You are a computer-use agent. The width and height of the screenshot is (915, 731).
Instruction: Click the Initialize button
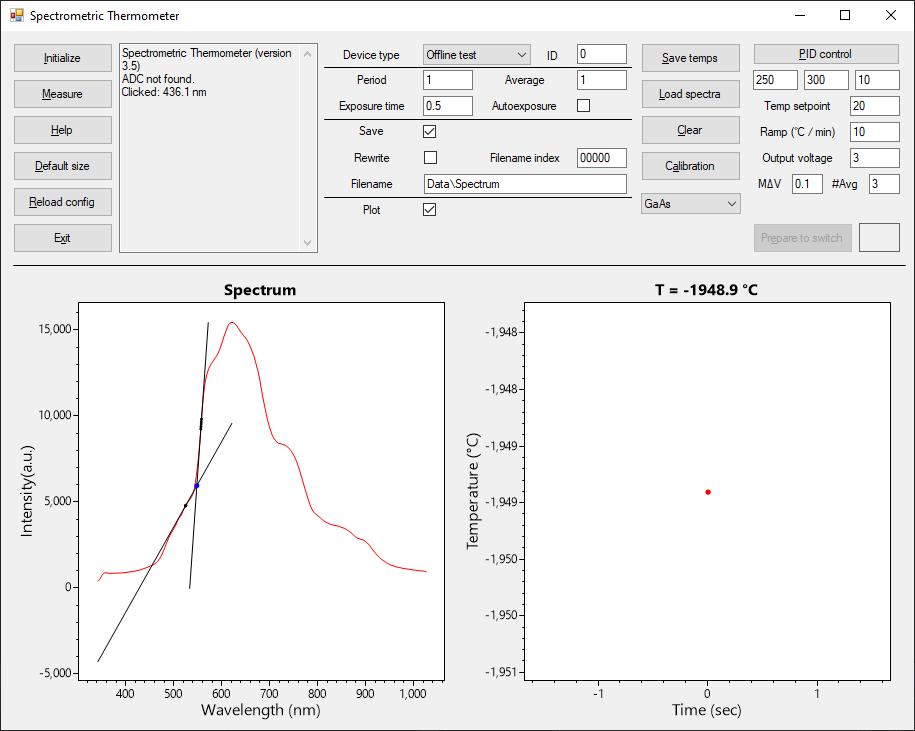pyautogui.click(x=62, y=57)
